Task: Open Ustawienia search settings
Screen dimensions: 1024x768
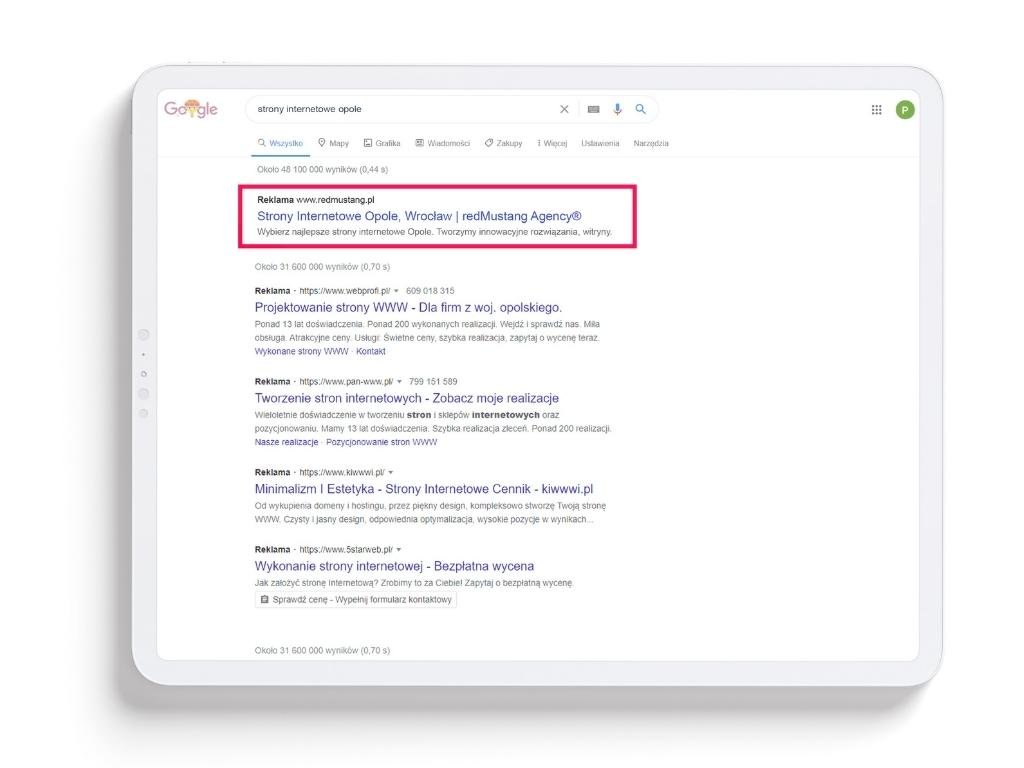Action: [x=600, y=143]
